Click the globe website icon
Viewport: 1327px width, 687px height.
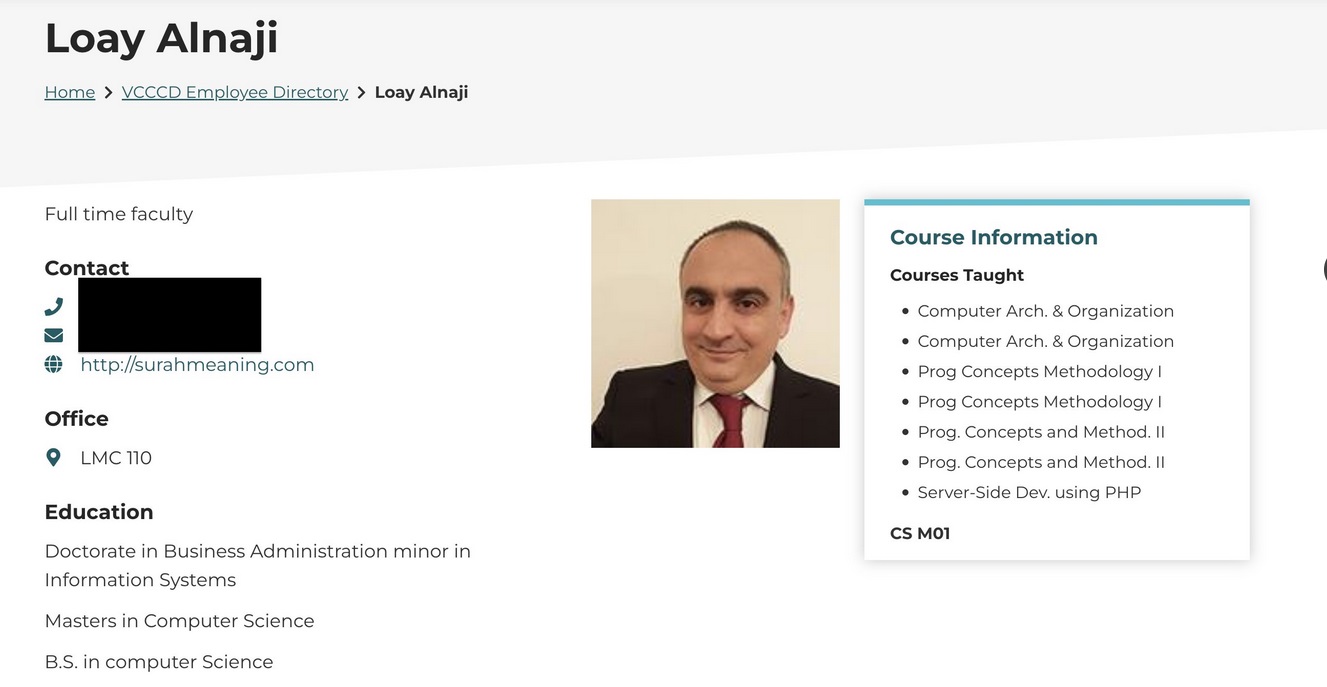(53, 364)
